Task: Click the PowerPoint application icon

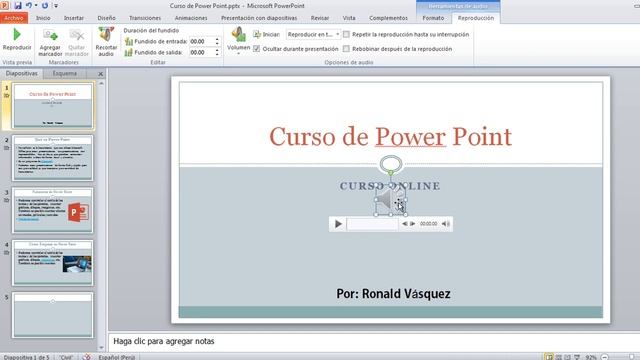Action: [4, 6]
